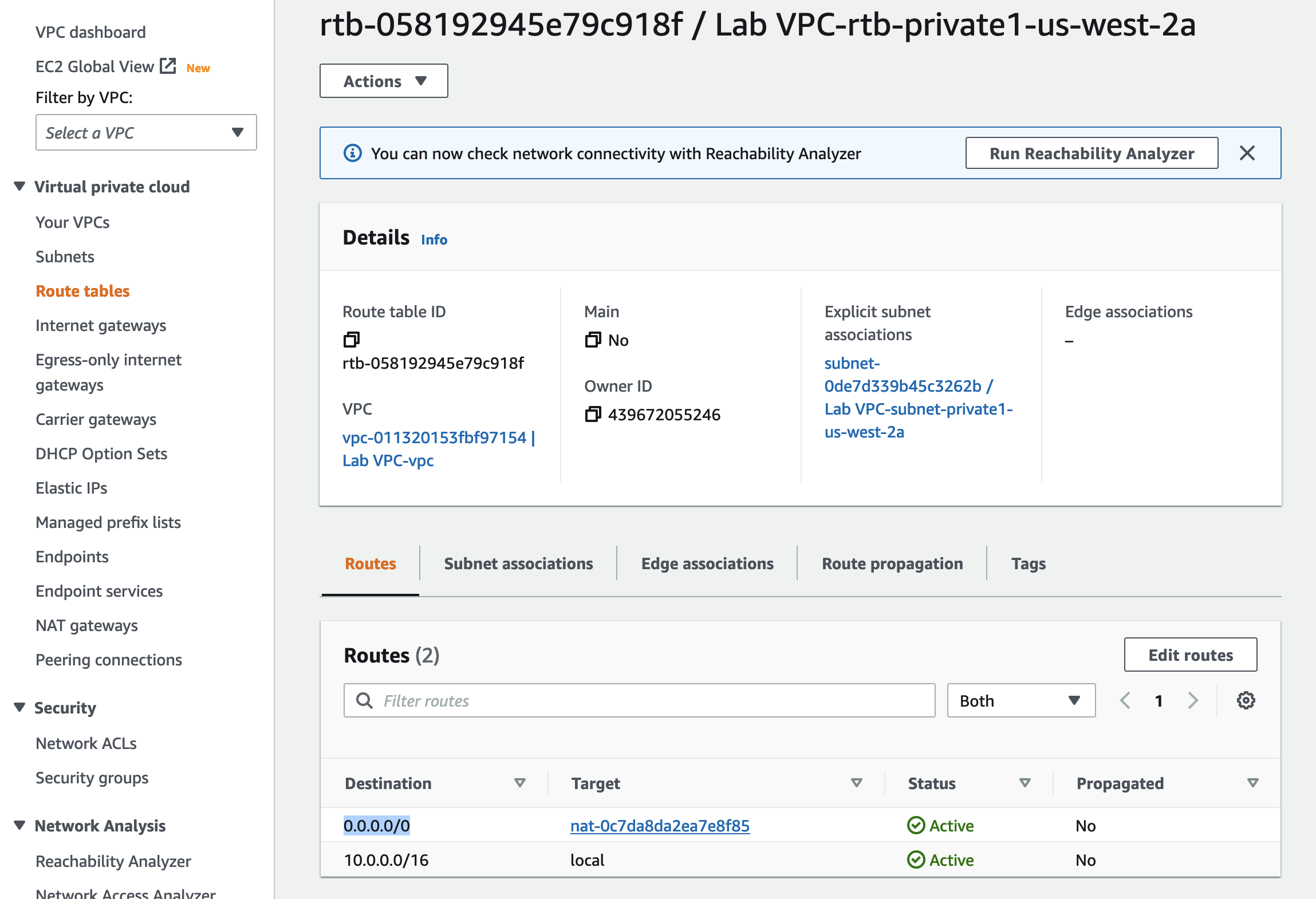Open the Actions dropdown
The image size is (1316, 899).
[384, 81]
